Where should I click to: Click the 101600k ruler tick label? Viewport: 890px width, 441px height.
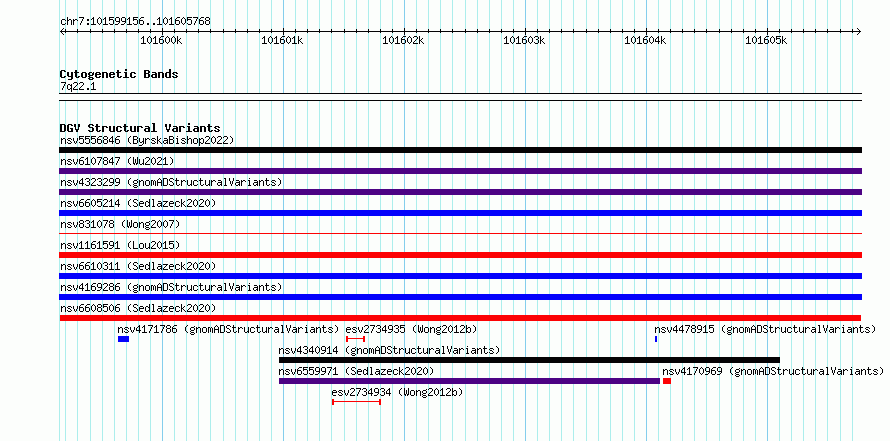click(161, 40)
